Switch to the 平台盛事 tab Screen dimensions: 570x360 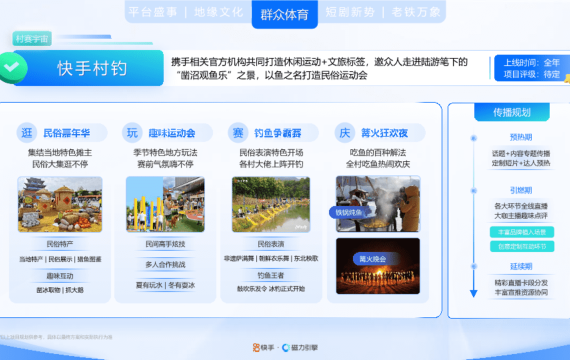tap(153, 12)
